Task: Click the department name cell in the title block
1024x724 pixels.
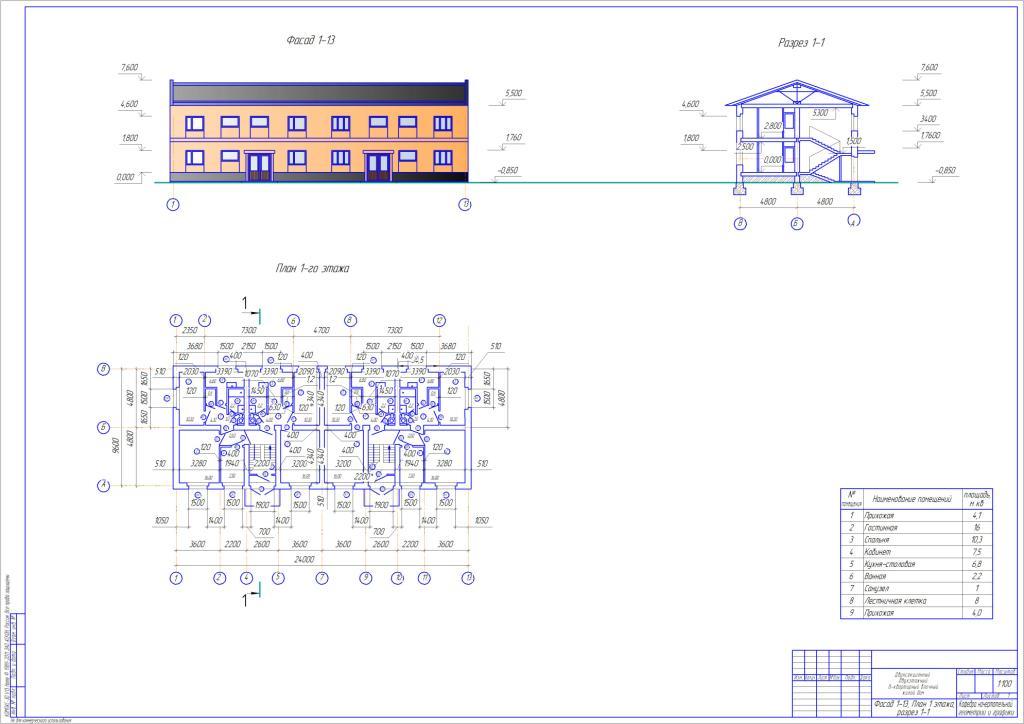Action: [988, 708]
